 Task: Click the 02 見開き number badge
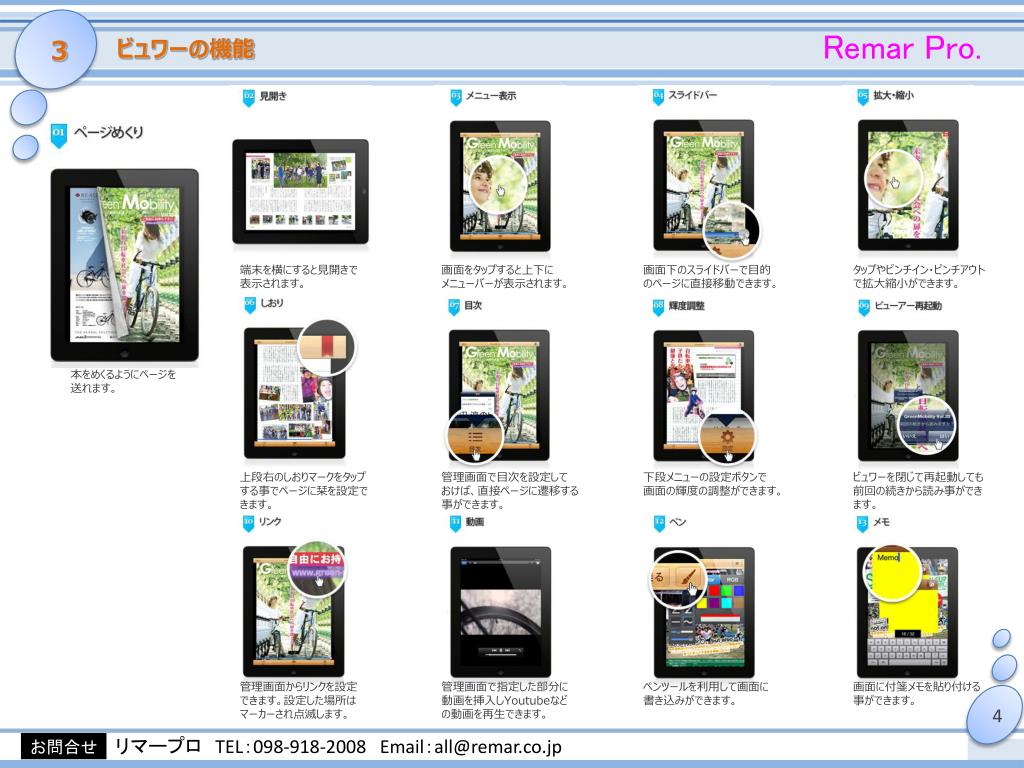(x=249, y=97)
